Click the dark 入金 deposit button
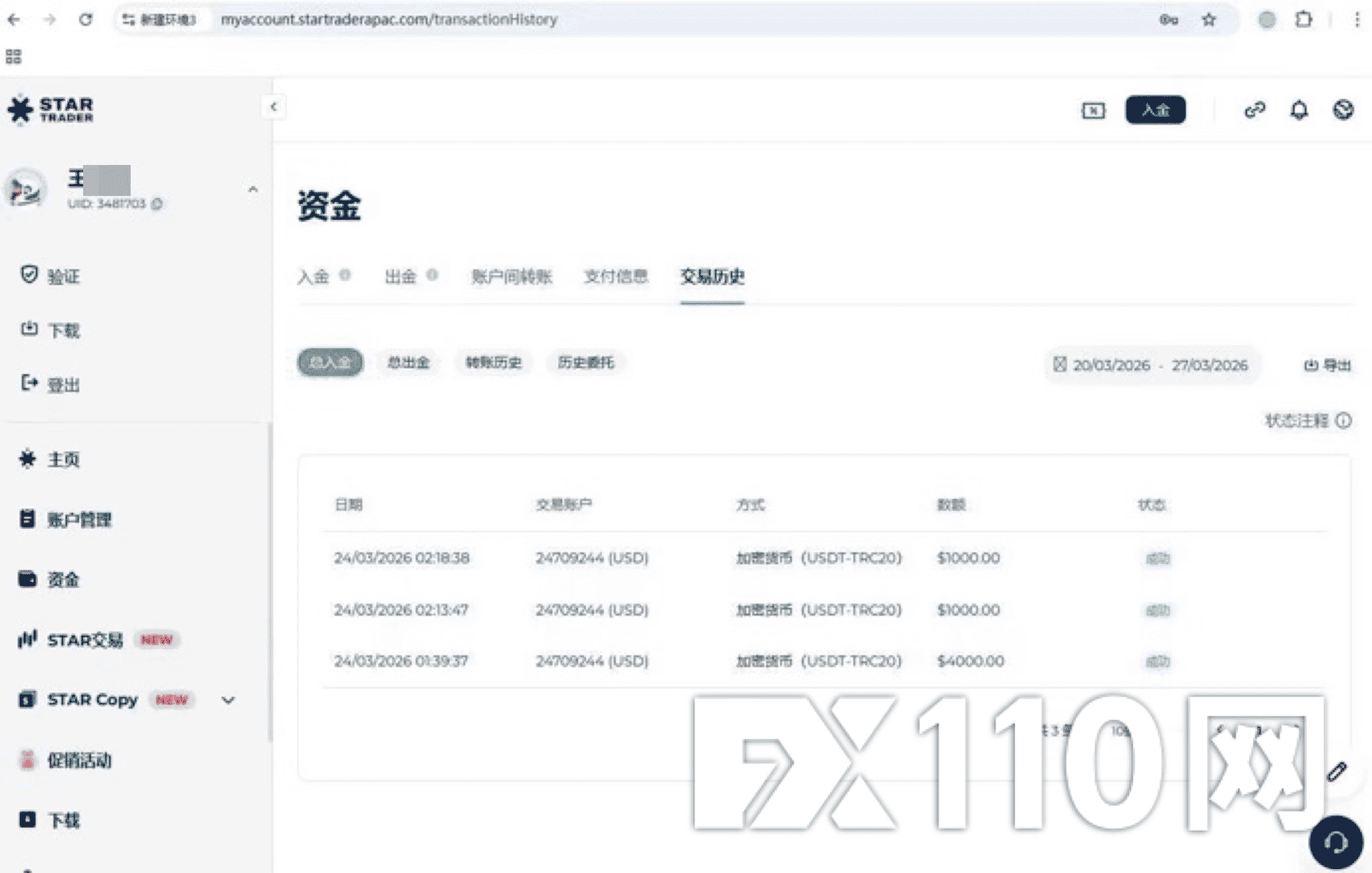 click(1155, 110)
